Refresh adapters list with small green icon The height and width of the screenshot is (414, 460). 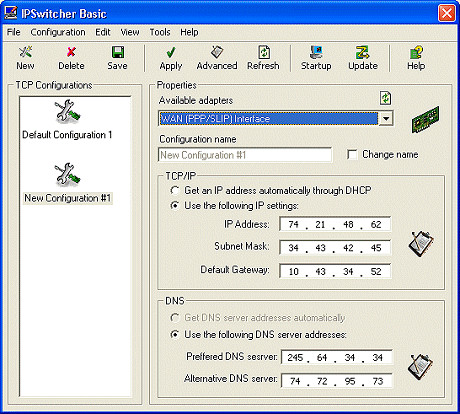point(385,98)
